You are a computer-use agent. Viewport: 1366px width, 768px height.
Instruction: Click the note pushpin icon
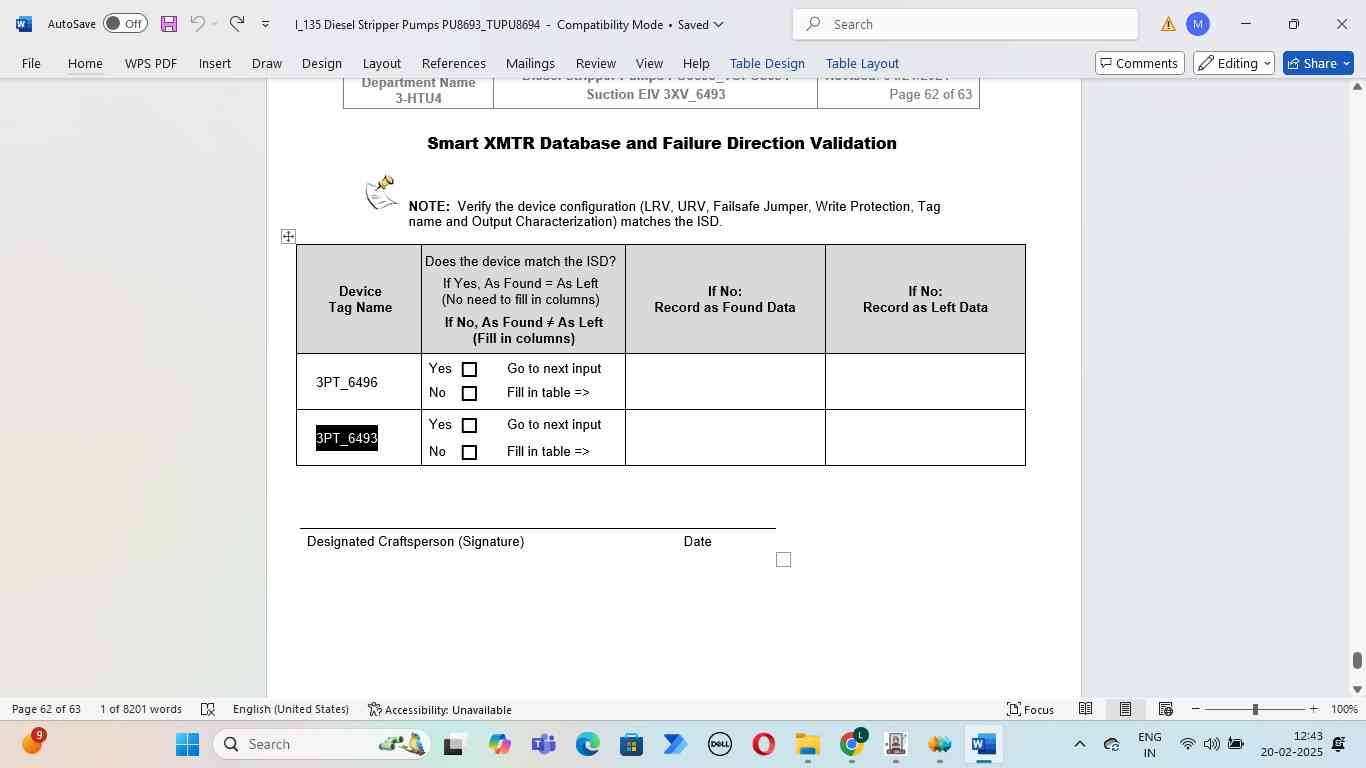point(381,192)
